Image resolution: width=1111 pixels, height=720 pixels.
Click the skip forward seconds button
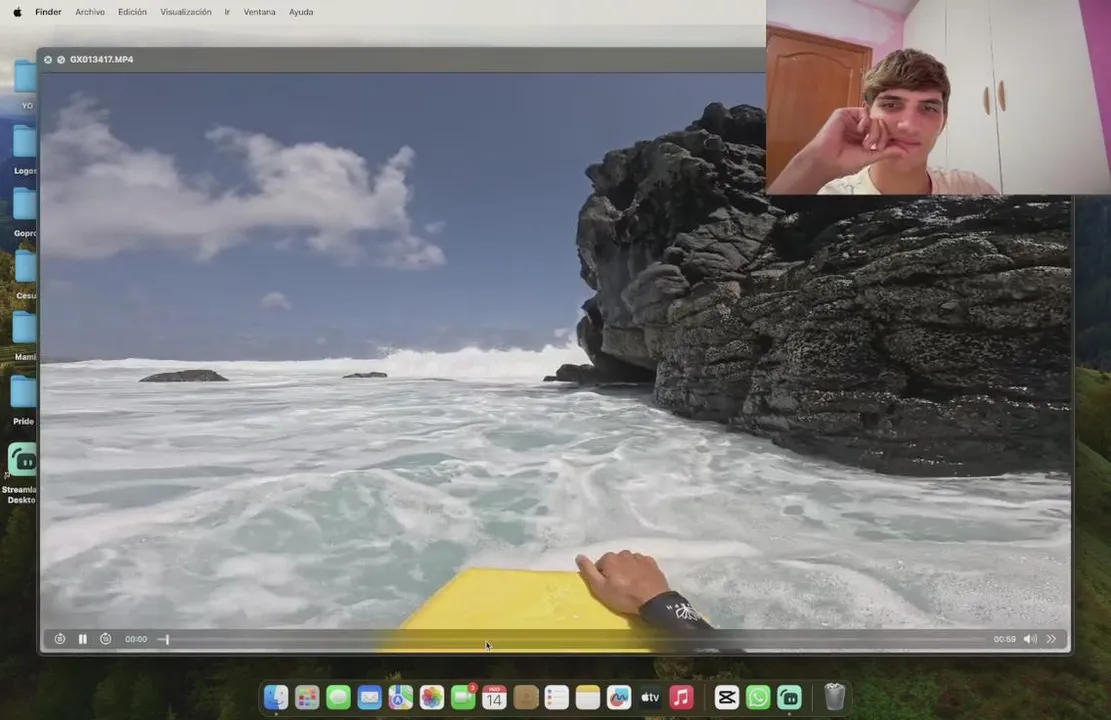(106, 639)
